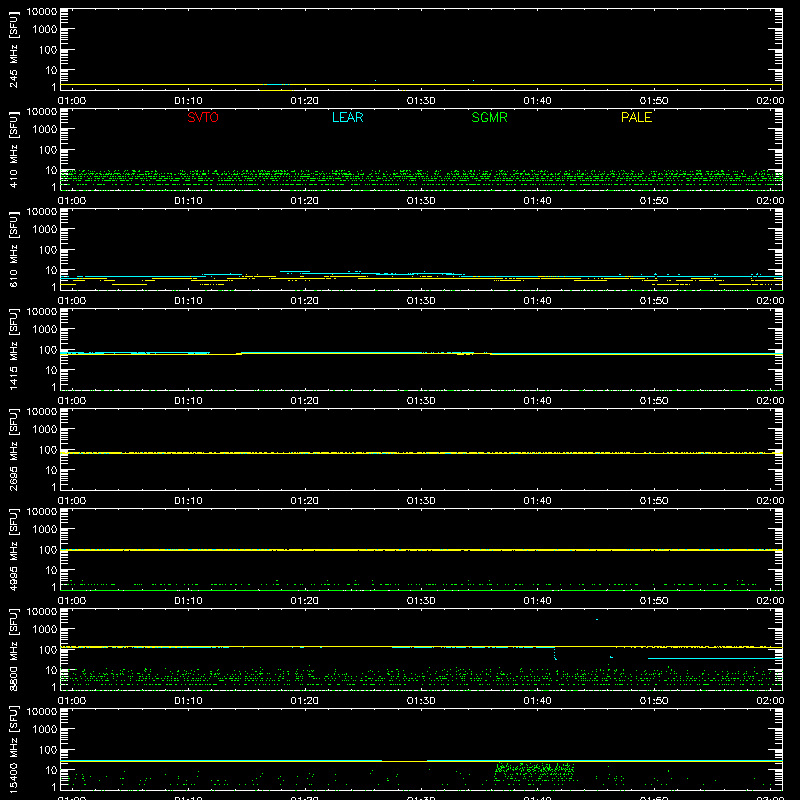Click the cyan LEAR station legend label
800x800 pixels.
347,117
